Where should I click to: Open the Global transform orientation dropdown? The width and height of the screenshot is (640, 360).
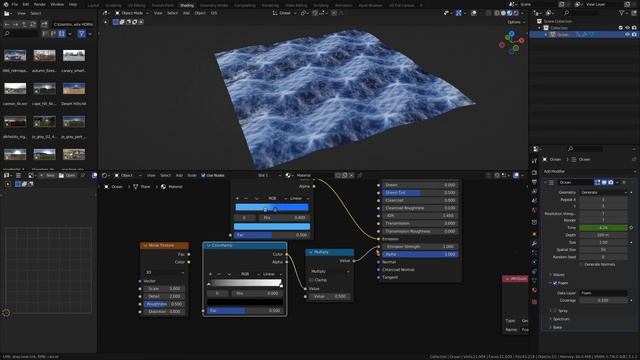(x=284, y=13)
